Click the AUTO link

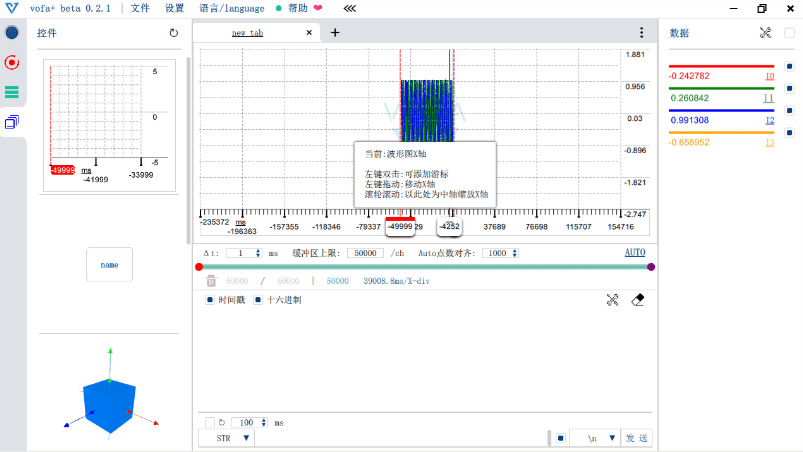tap(635, 253)
